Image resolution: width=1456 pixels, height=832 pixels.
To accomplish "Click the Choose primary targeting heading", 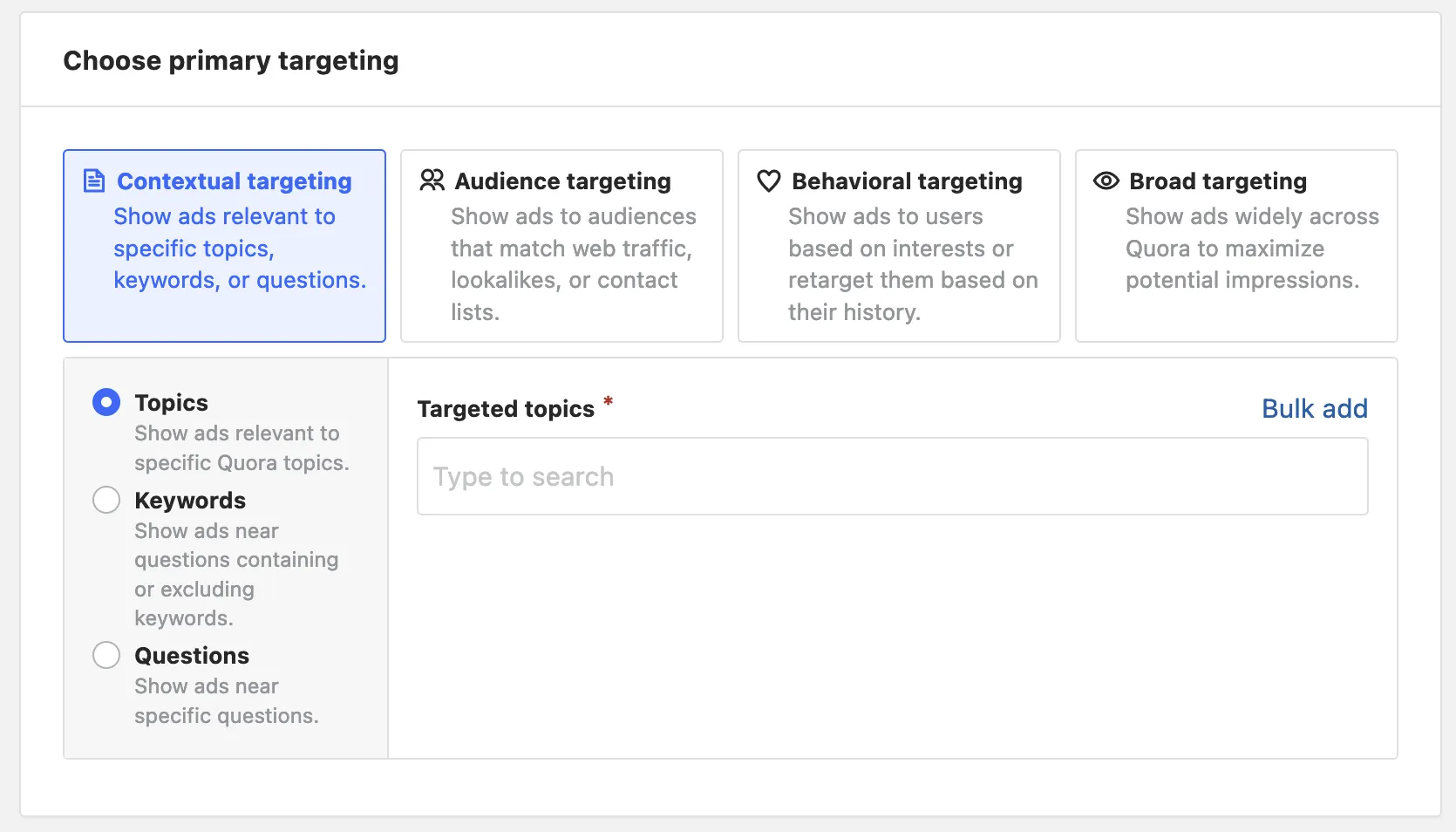I will pos(231,60).
